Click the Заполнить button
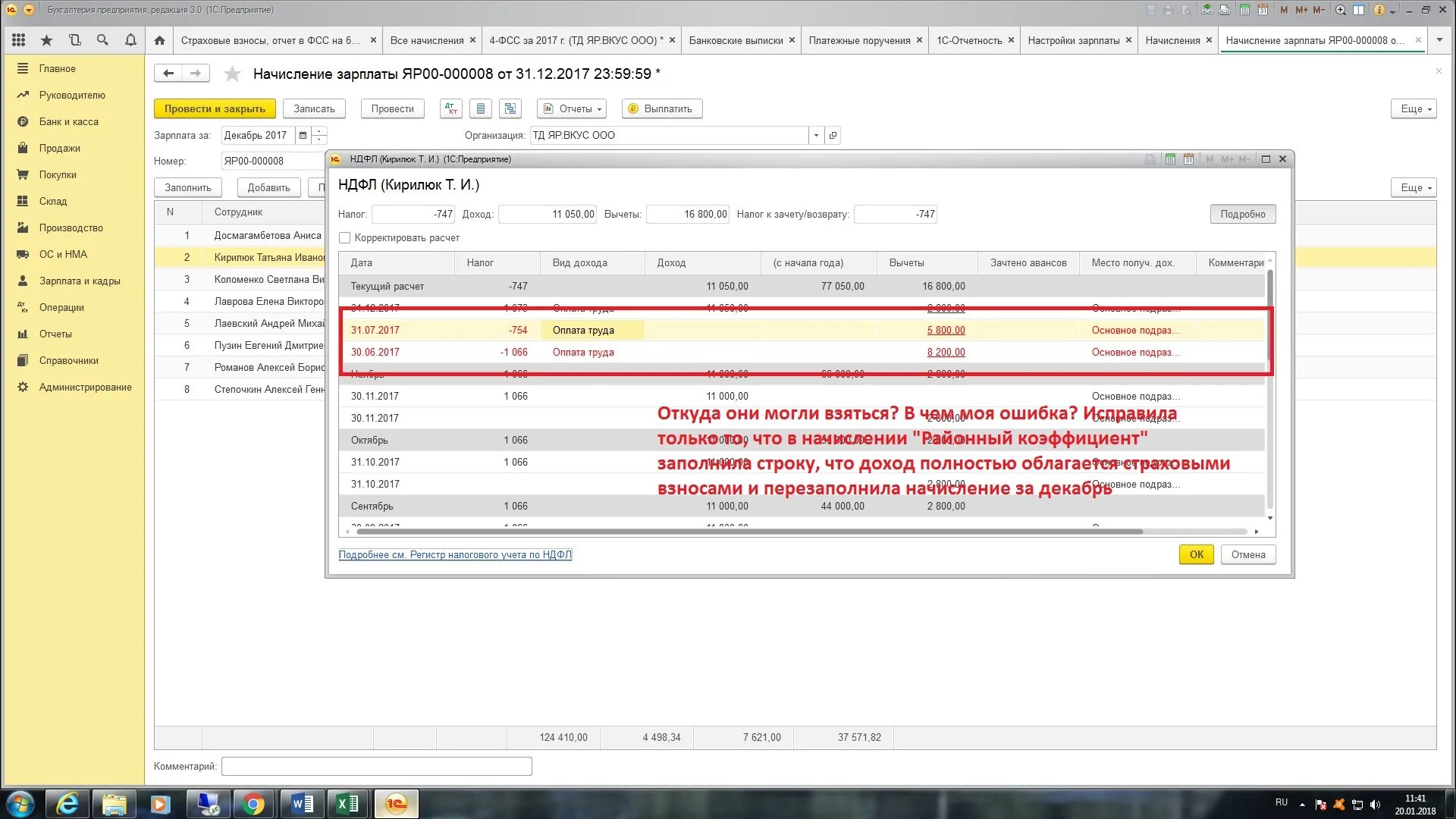Screen dimensions: 1456x819 click(188, 187)
